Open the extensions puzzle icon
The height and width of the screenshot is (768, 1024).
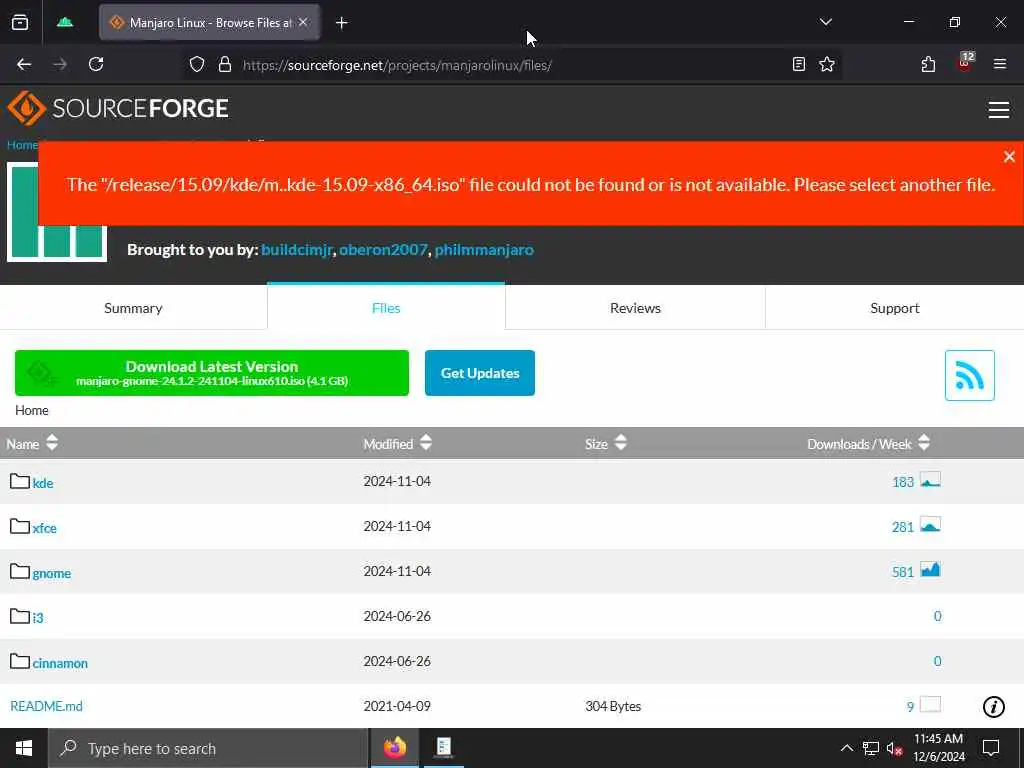point(928,64)
